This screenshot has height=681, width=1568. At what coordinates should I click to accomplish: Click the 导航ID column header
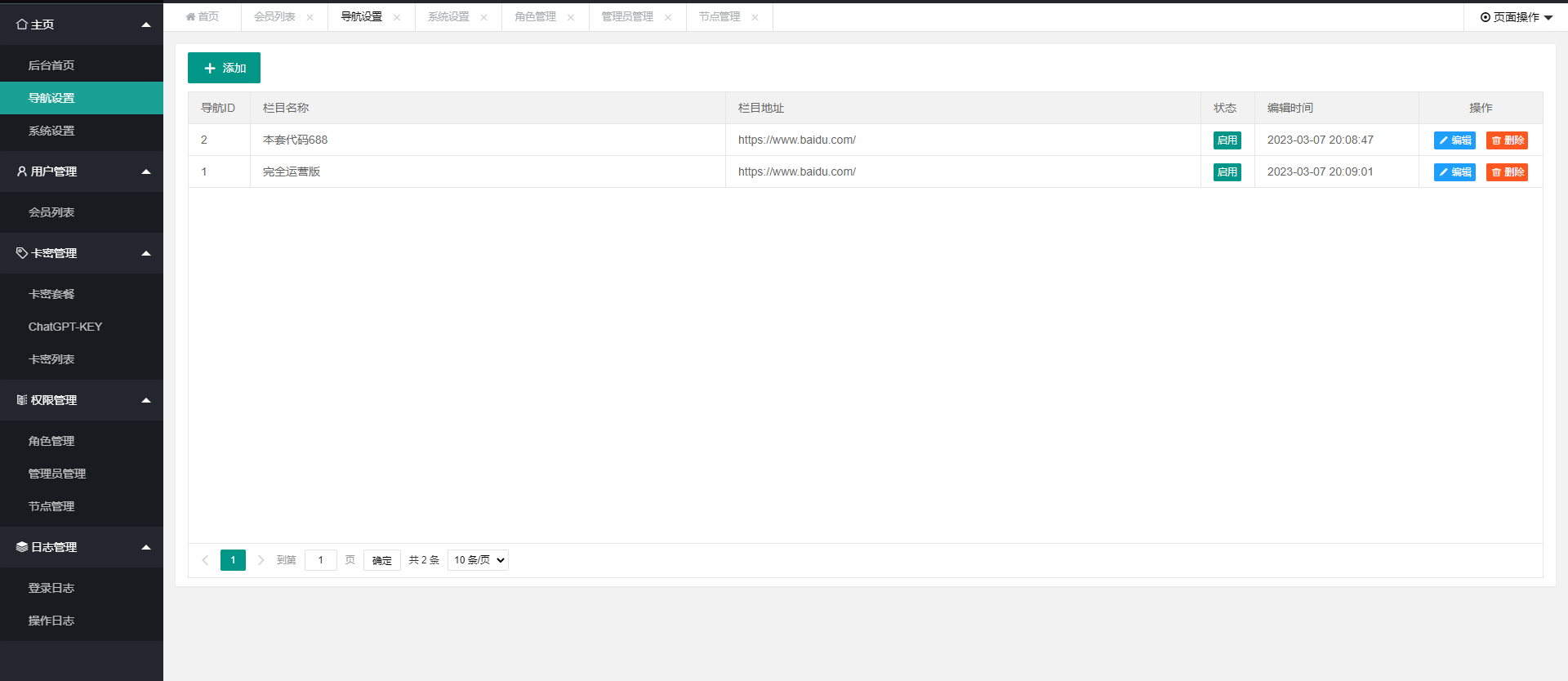pos(218,108)
